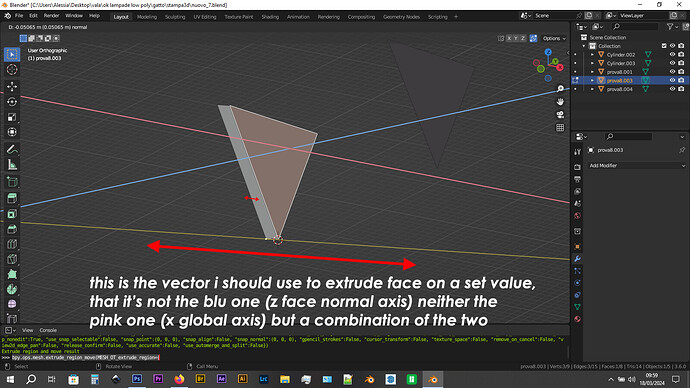This screenshot has height=388, width=690.
Task: Activate the Move tool
Action: pyautogui.click(x=12, y=87)
